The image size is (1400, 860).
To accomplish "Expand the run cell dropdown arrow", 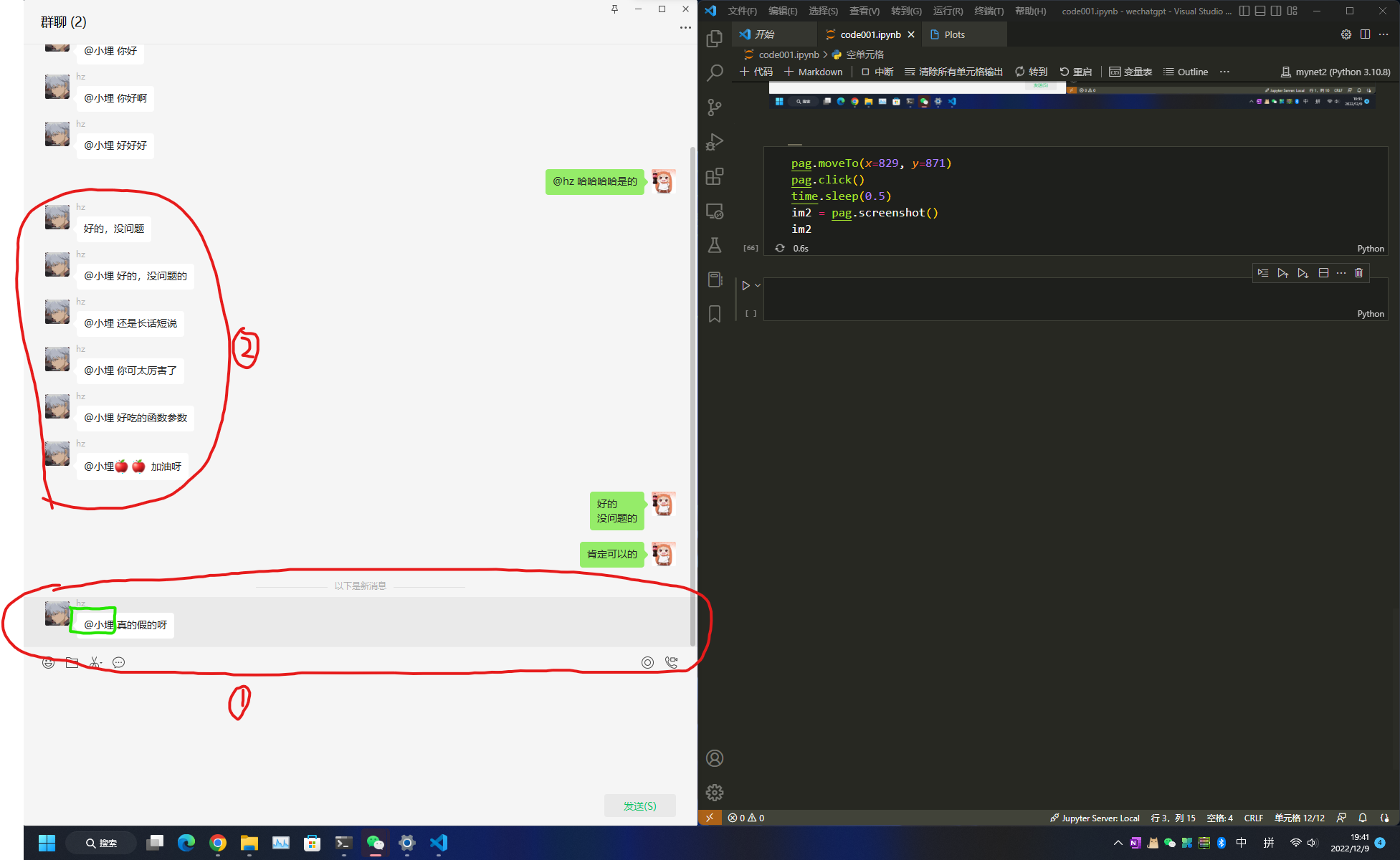I will (758, 285).
